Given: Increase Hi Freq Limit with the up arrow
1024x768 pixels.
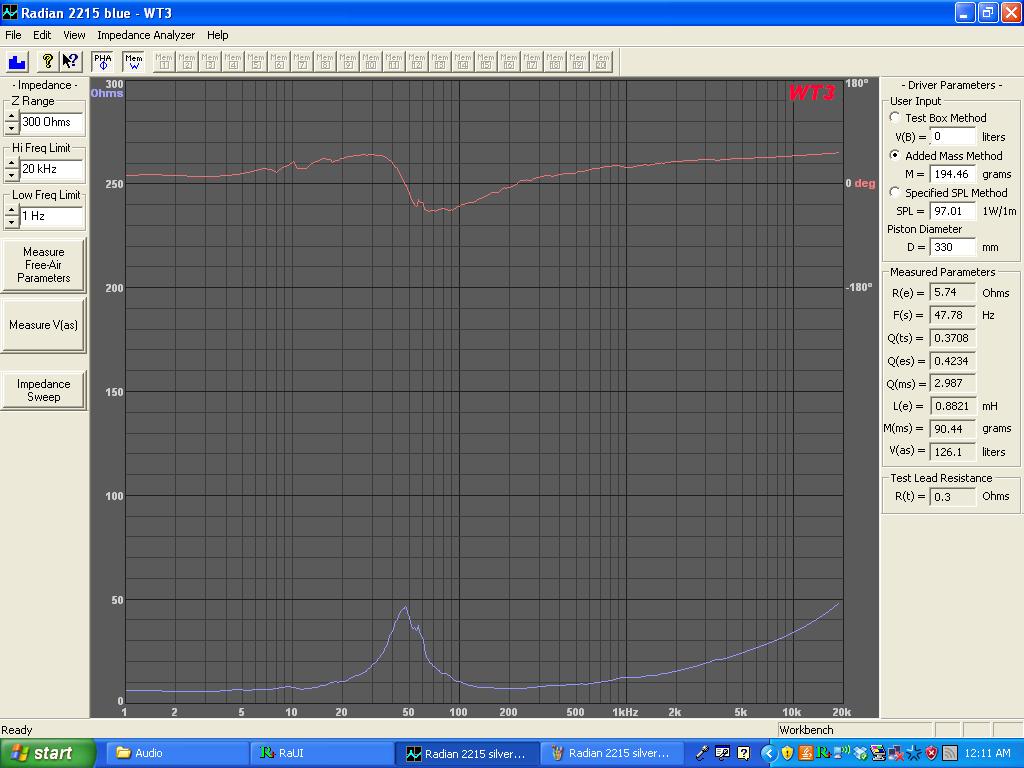Looking at the screenshot, I should pyautogui.click(x=11, y=164).
